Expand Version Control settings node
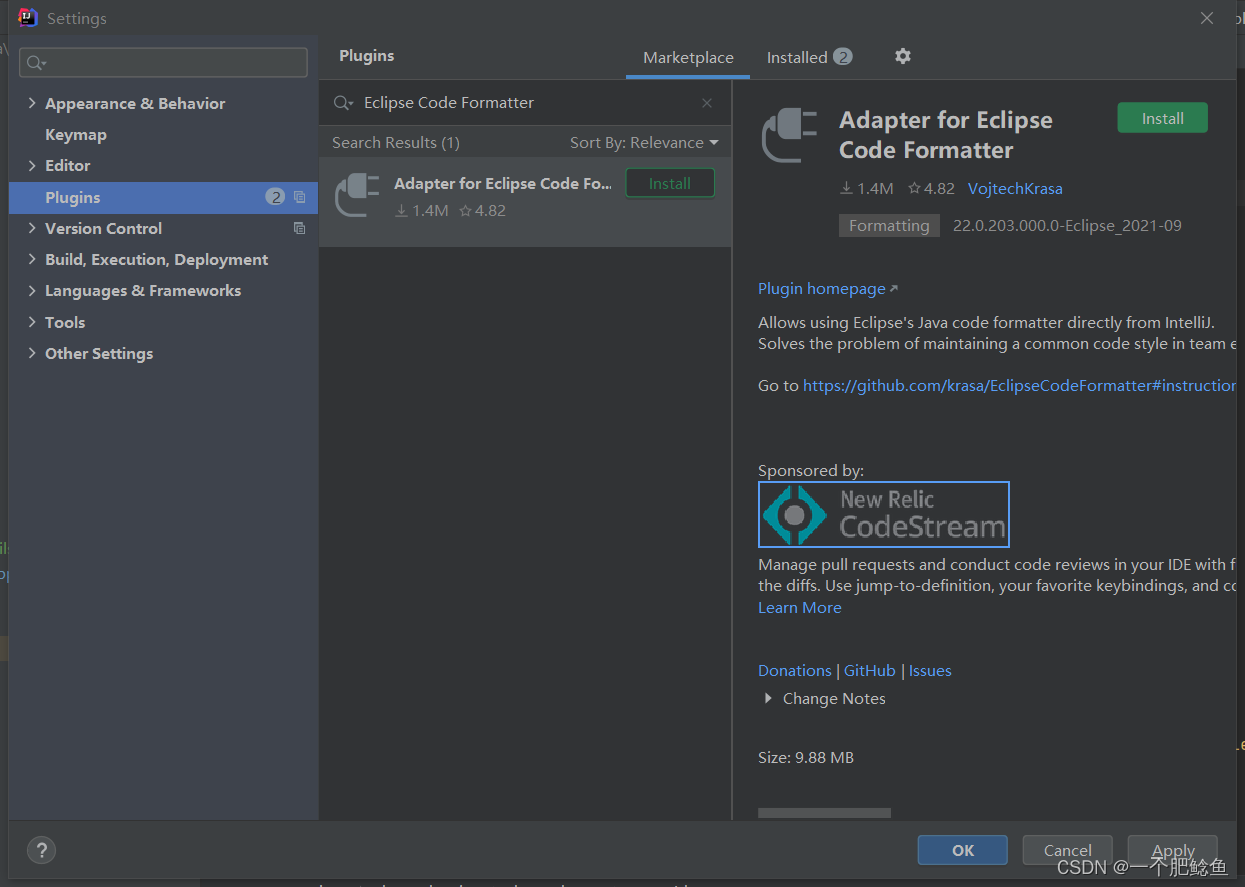1245x887 pixels. pos(32,228)
